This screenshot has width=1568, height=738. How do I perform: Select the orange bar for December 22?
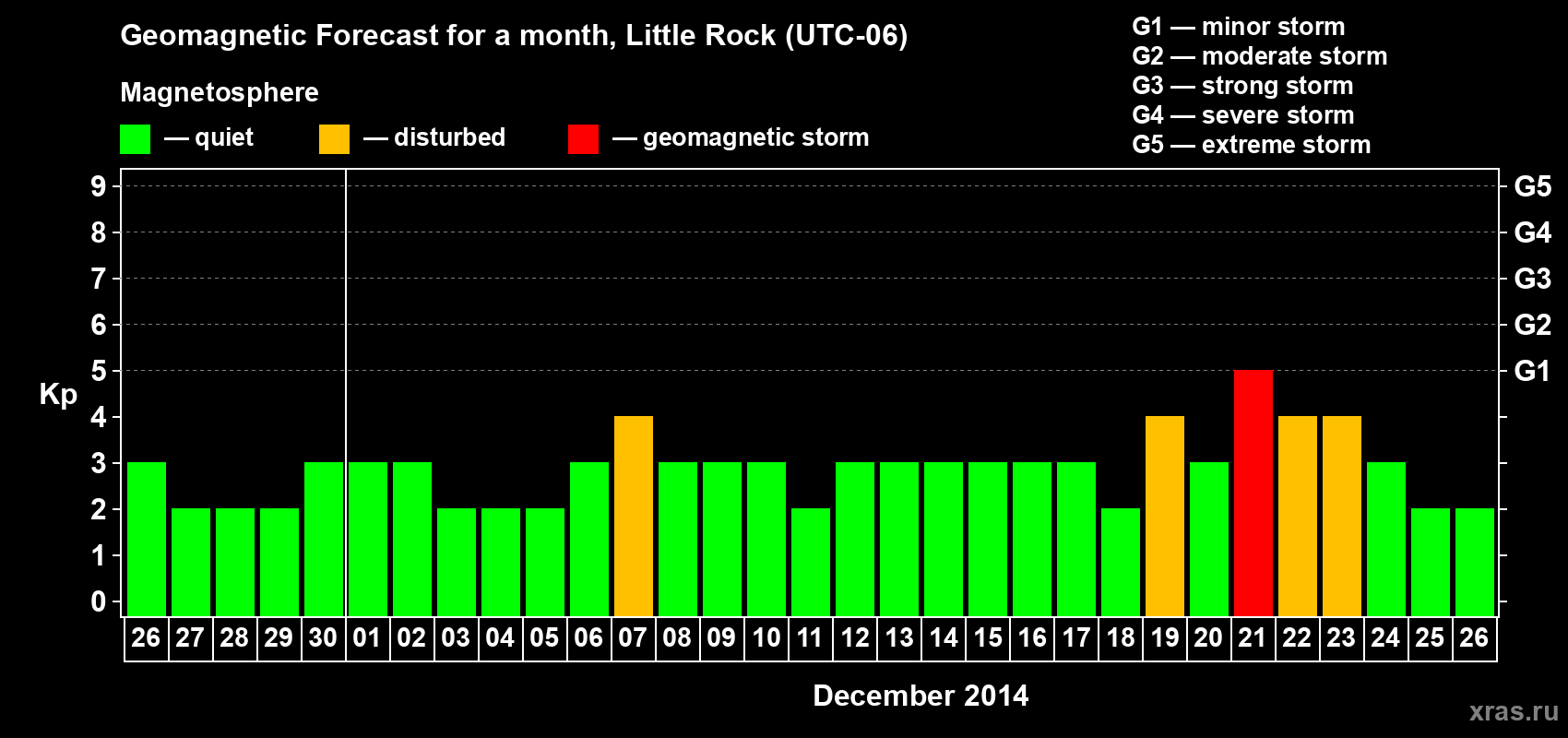1298,516
